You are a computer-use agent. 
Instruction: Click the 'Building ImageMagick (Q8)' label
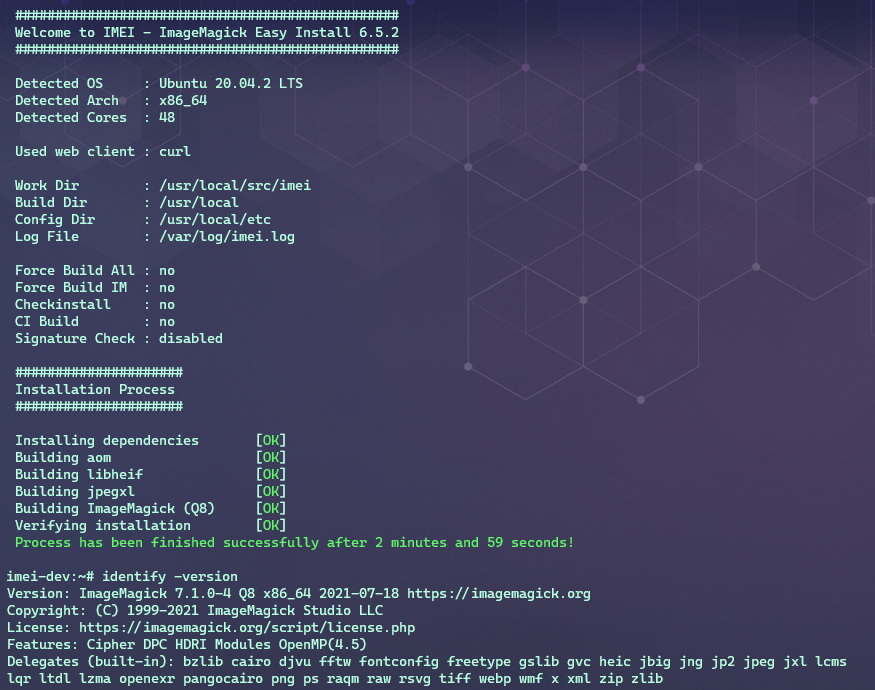114,509
